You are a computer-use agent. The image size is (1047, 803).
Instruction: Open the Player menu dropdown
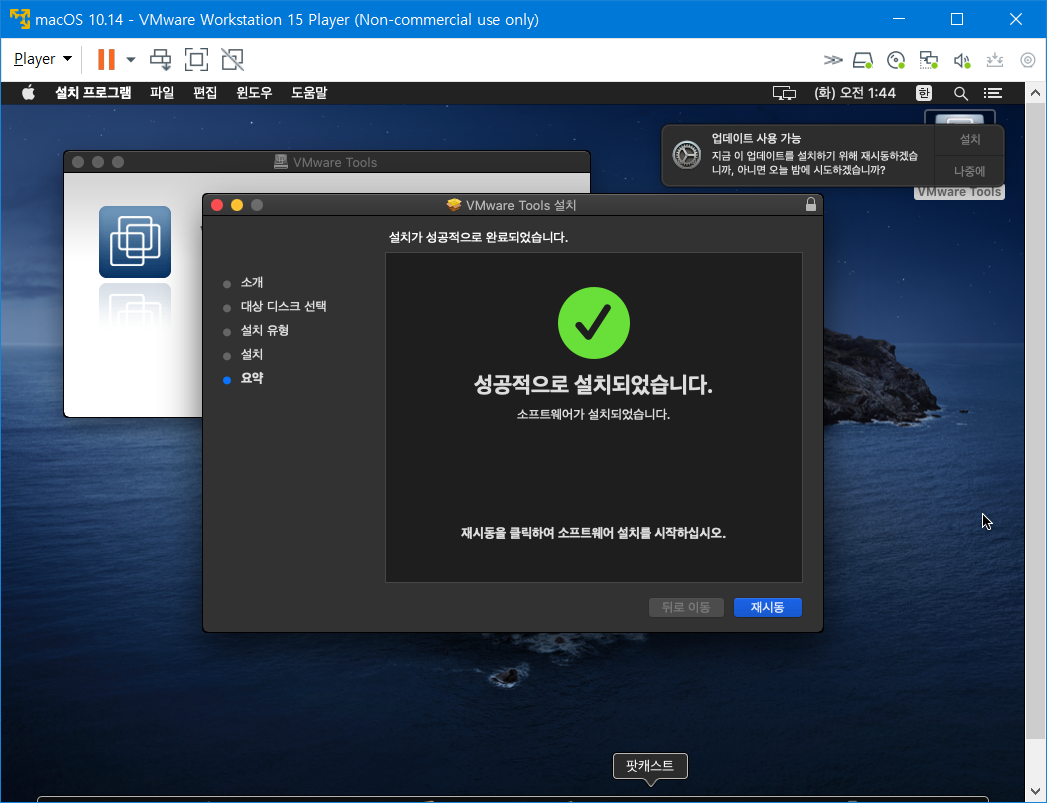point(43,59)
